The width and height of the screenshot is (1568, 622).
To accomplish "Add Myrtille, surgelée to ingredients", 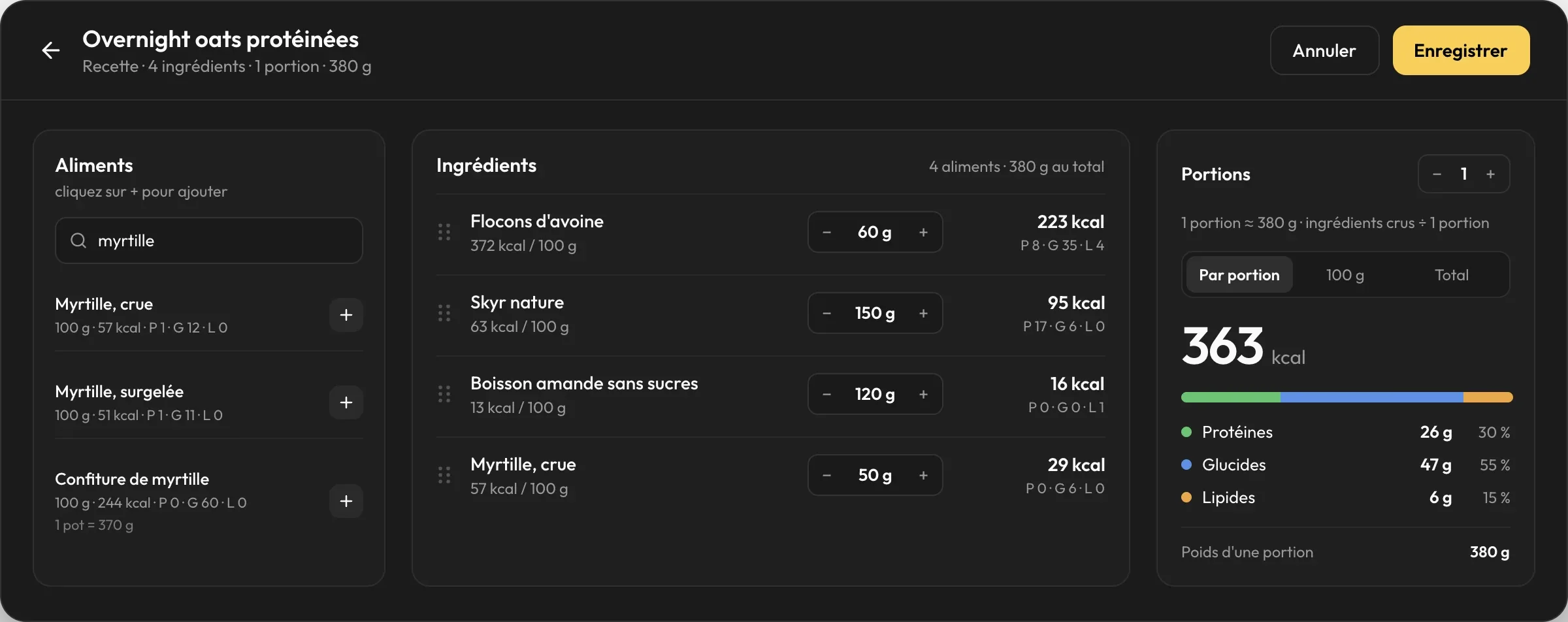I will [x=346, y=402].
